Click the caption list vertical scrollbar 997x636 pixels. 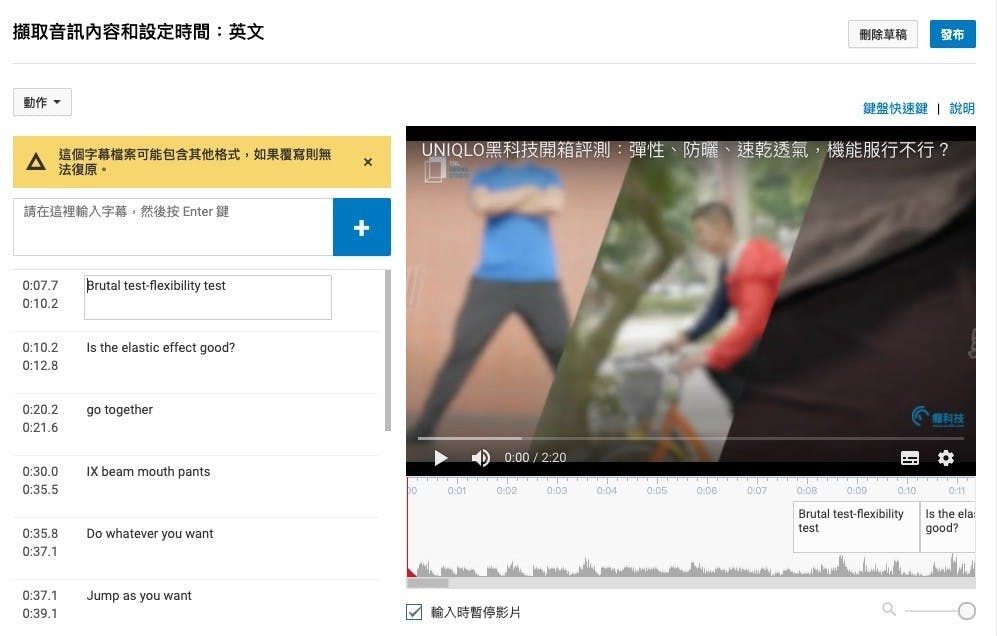pyautogui.click(x=388, y=350)
